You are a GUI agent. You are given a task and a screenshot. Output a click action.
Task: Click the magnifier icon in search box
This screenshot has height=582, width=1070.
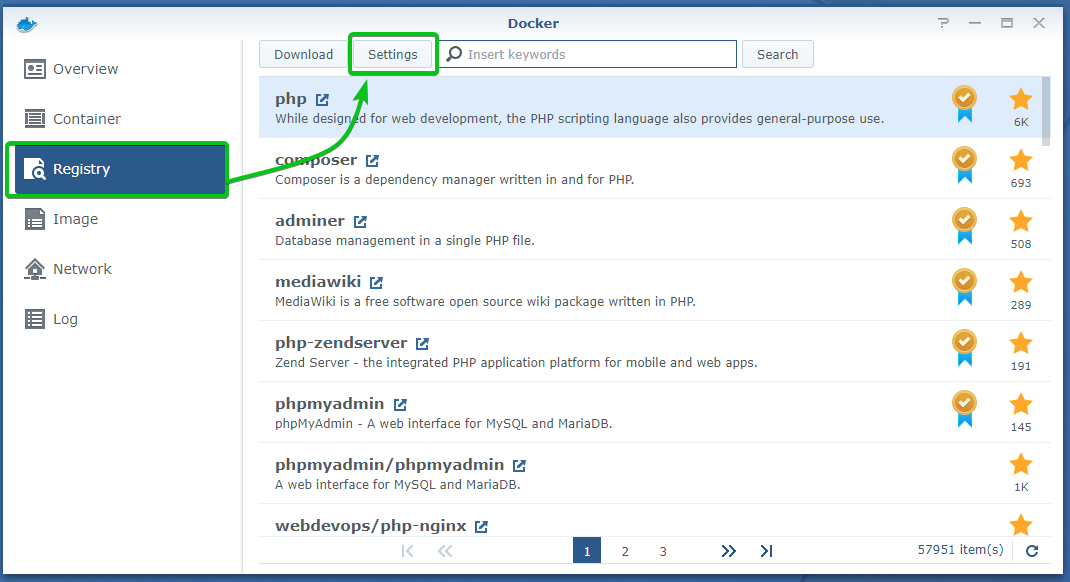(454, 54)
